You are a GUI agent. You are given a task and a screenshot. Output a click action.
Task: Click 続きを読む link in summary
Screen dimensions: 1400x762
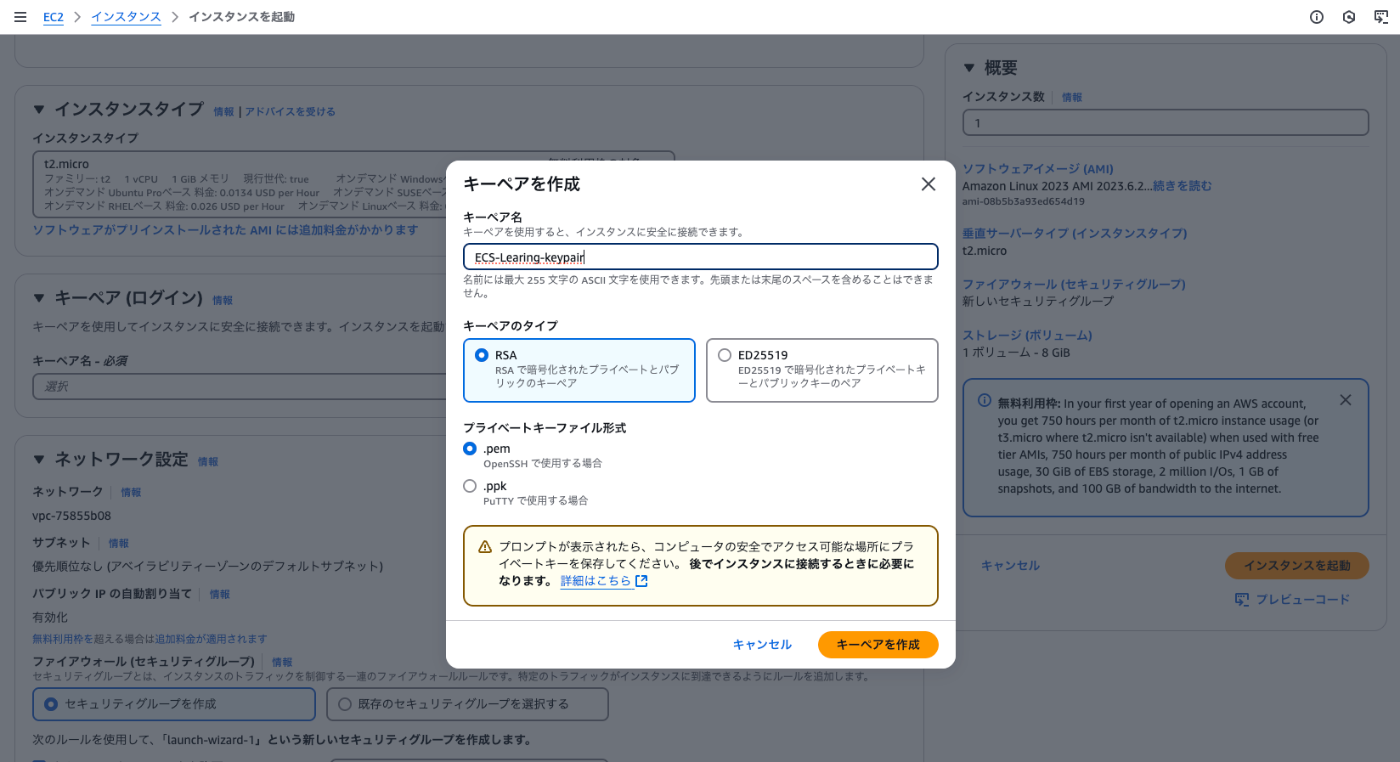1182,186
